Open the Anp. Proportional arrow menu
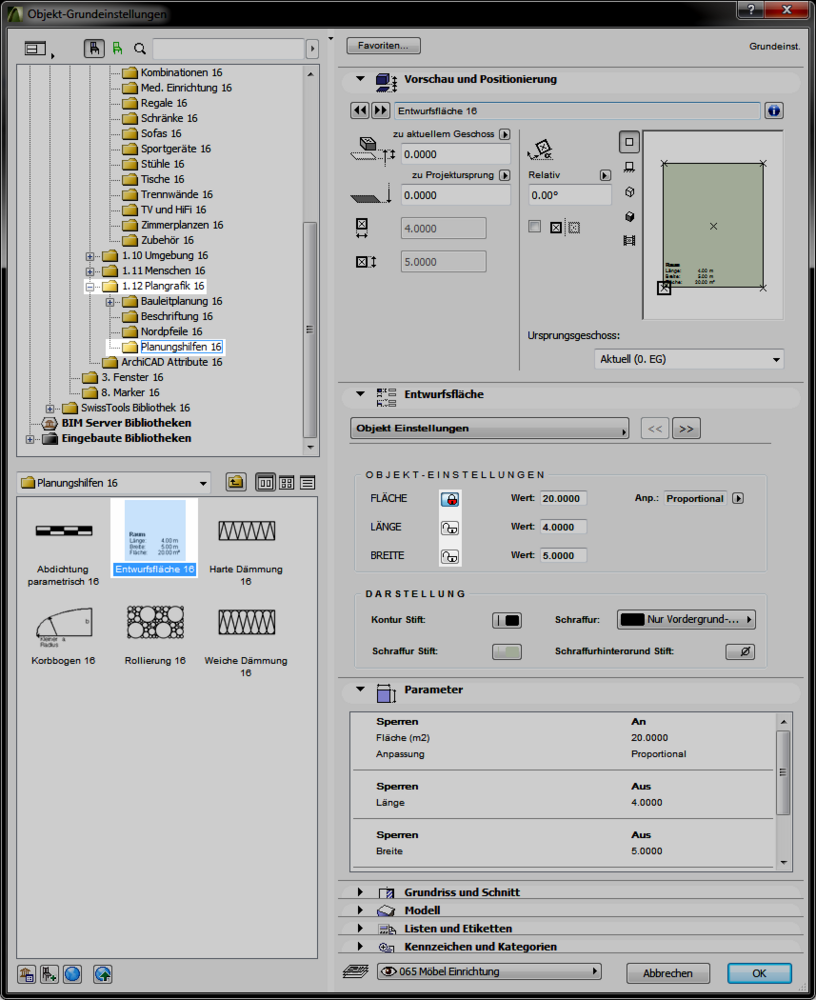Screen dimensions: 816x1000 pyautogui.click(x=738, y=498)
